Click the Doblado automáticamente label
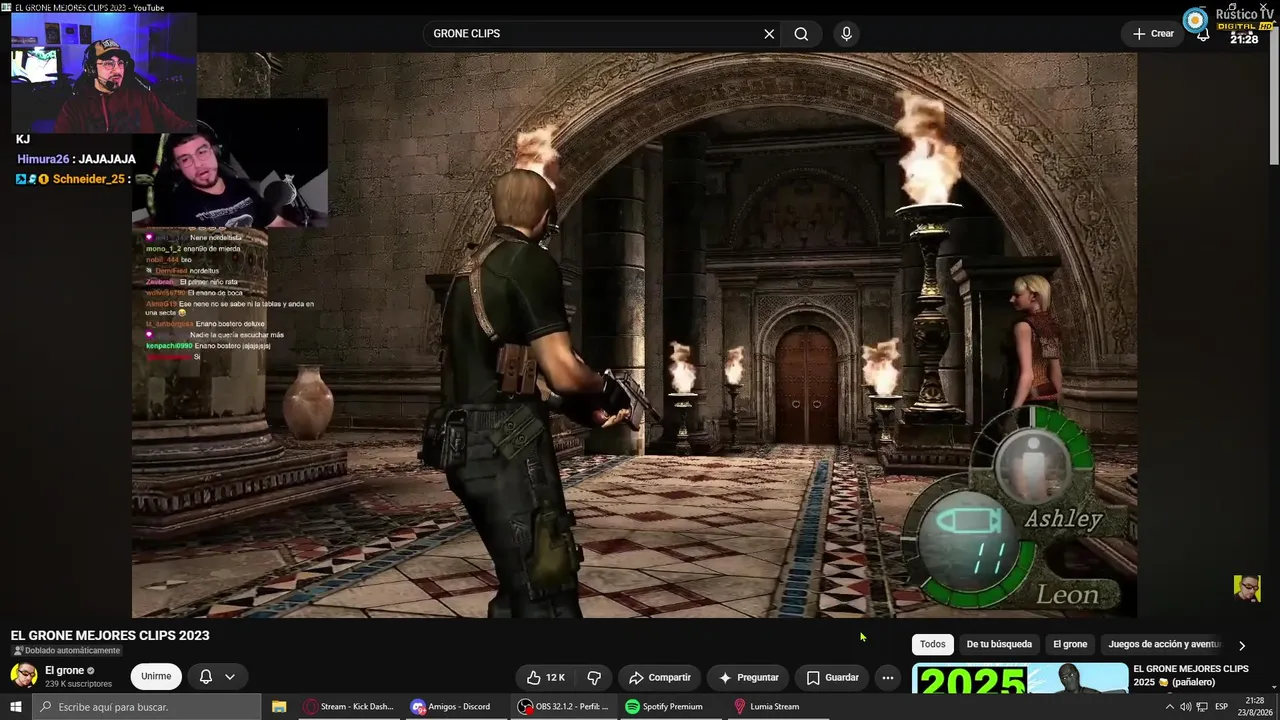1280x720 pixels. click(66, 651)
